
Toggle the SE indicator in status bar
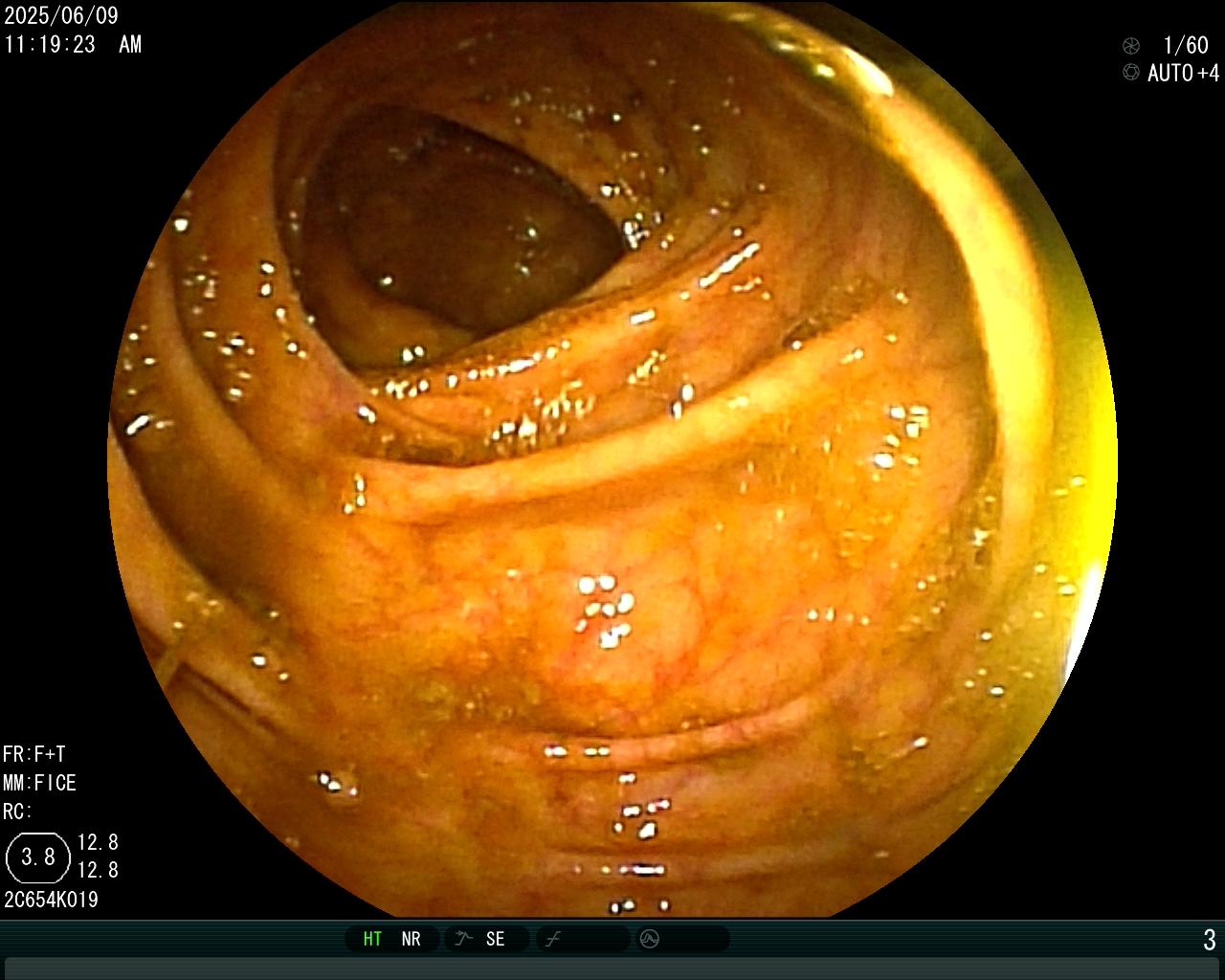(495, 939)
